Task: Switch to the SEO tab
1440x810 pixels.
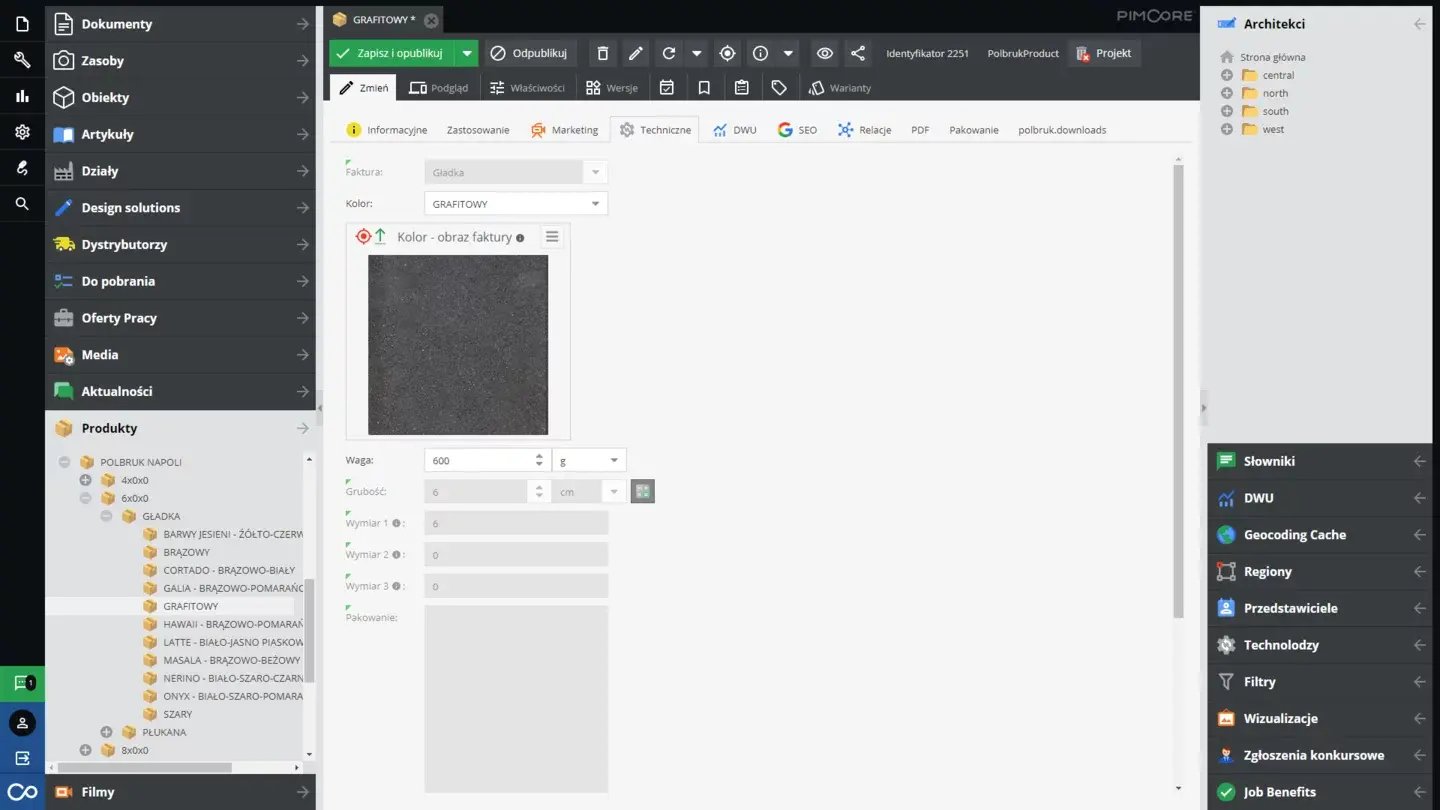Action: tap(798, 130)
